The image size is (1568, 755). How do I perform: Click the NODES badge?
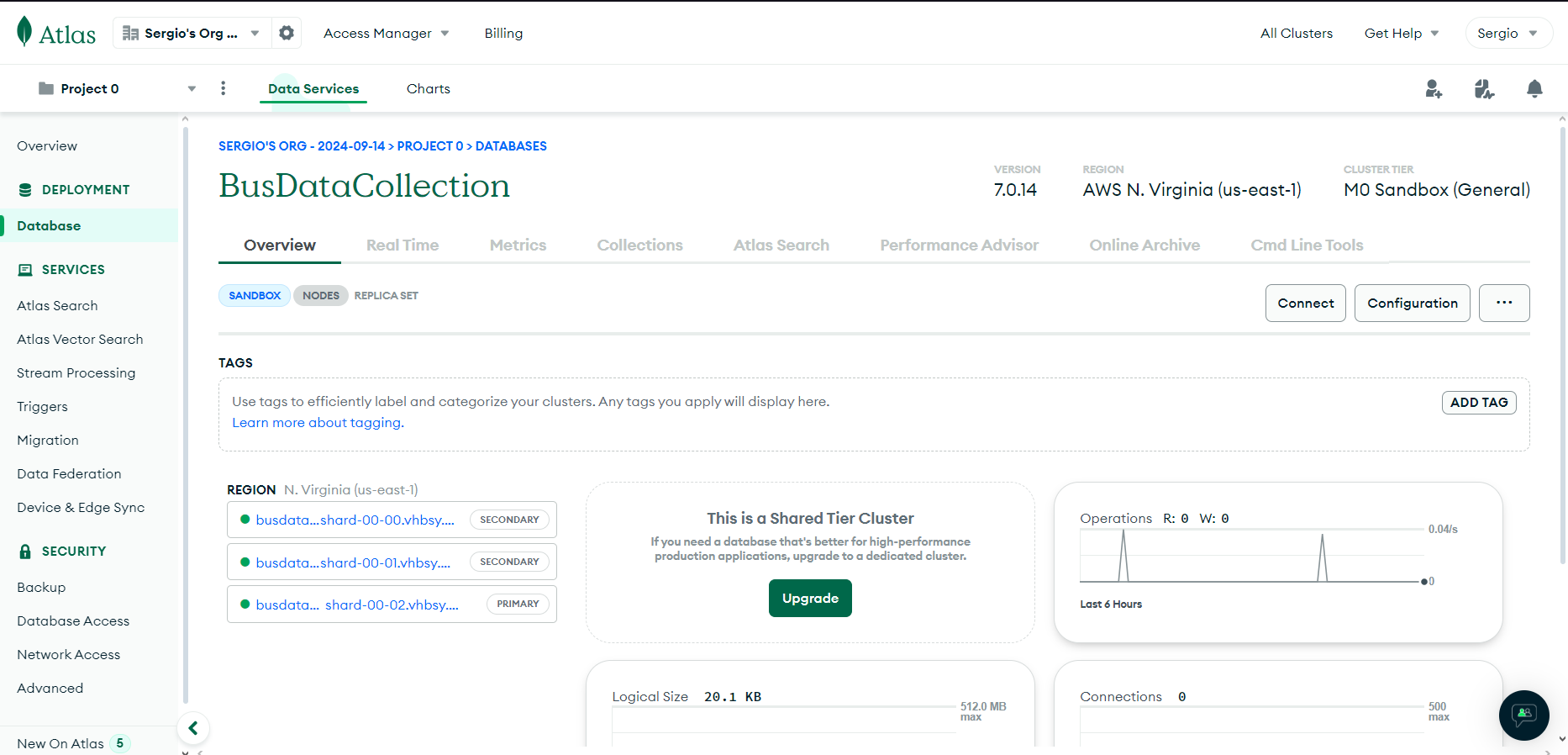[x=321, y=295]
